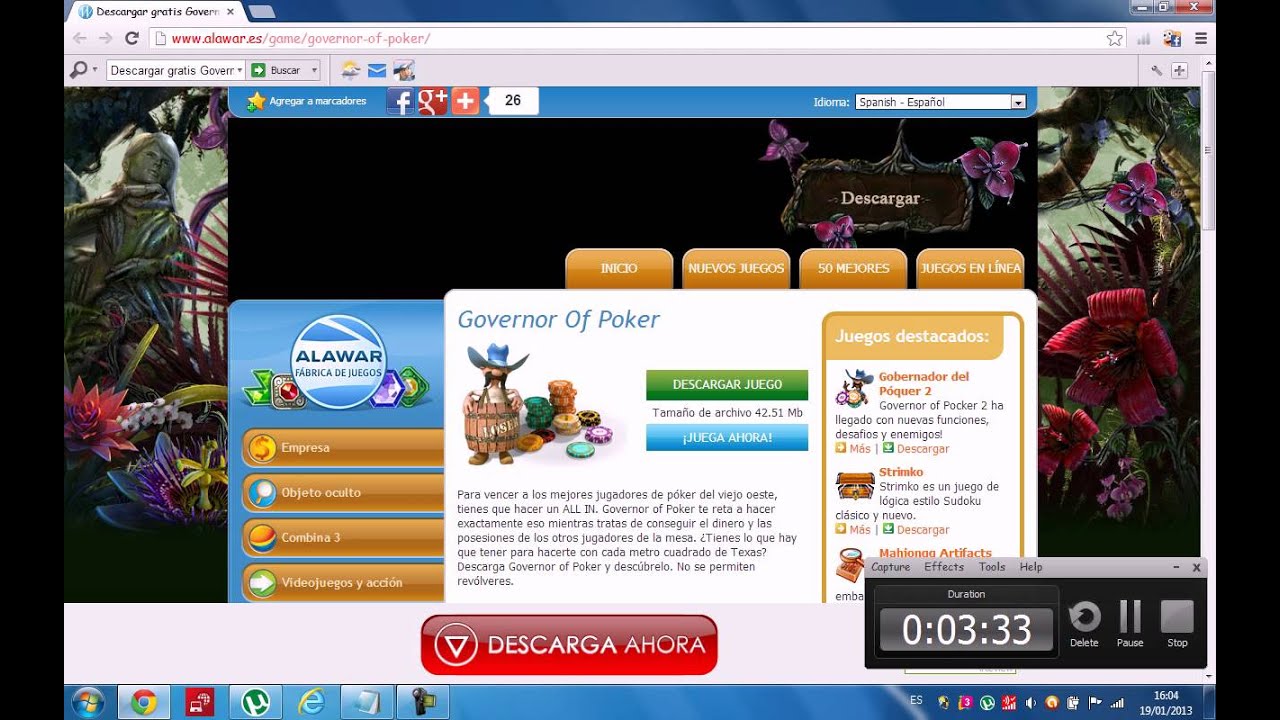This screenshot has height=720, width=1280.
Task: Open the toolbar mail envelope icon
Action: [x=377, y=70]
